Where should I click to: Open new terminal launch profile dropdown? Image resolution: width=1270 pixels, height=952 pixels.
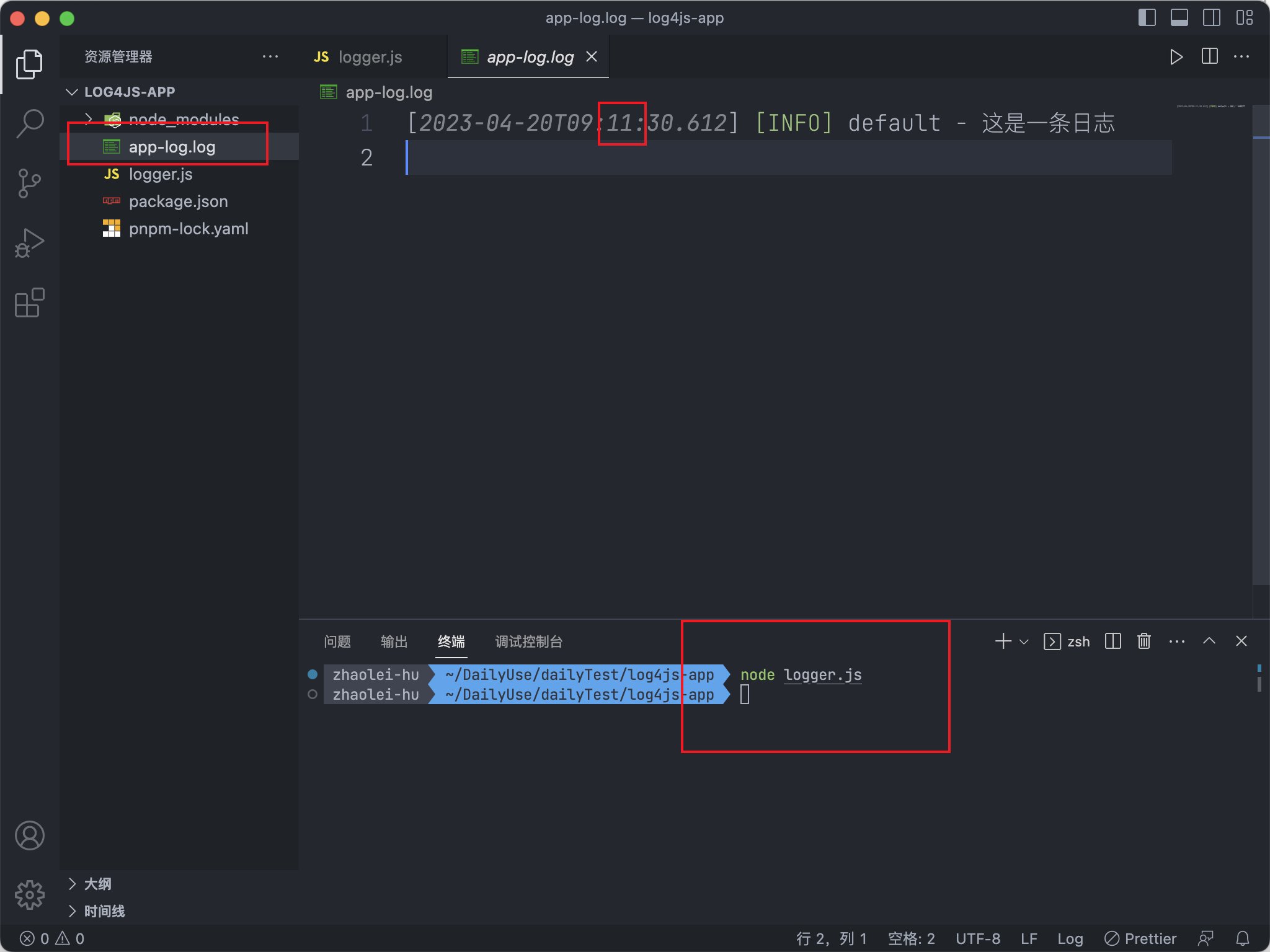[x=1024, y=641]
